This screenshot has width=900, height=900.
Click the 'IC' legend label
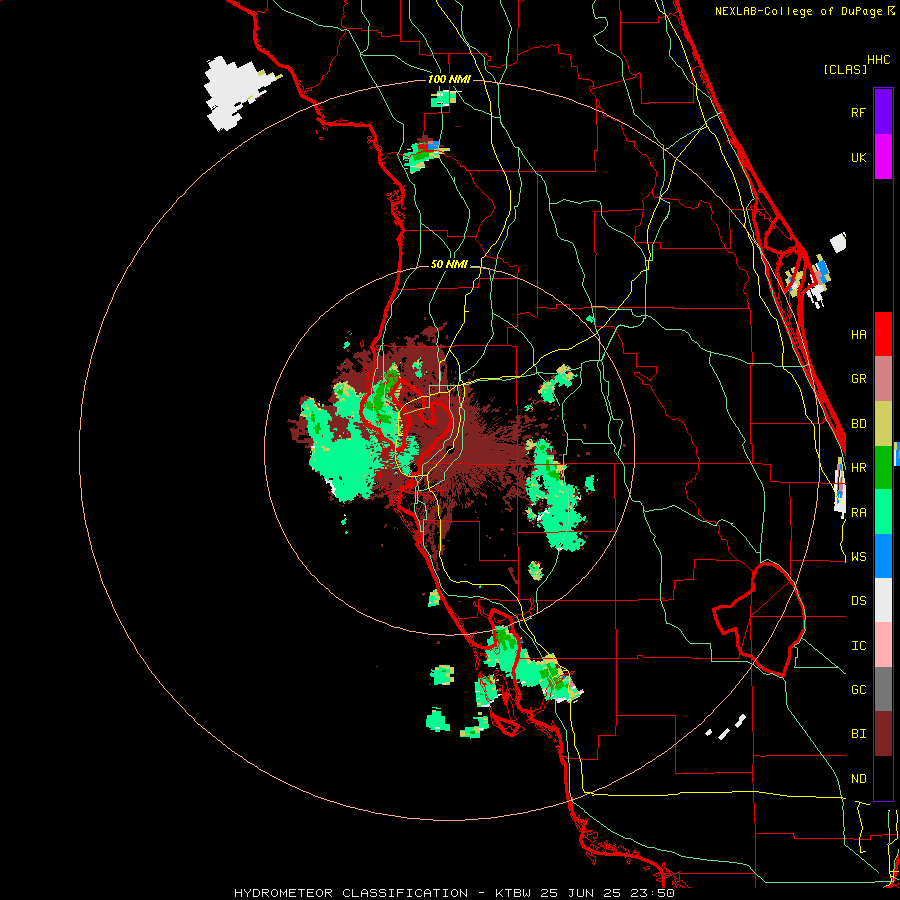pos(858,646)
